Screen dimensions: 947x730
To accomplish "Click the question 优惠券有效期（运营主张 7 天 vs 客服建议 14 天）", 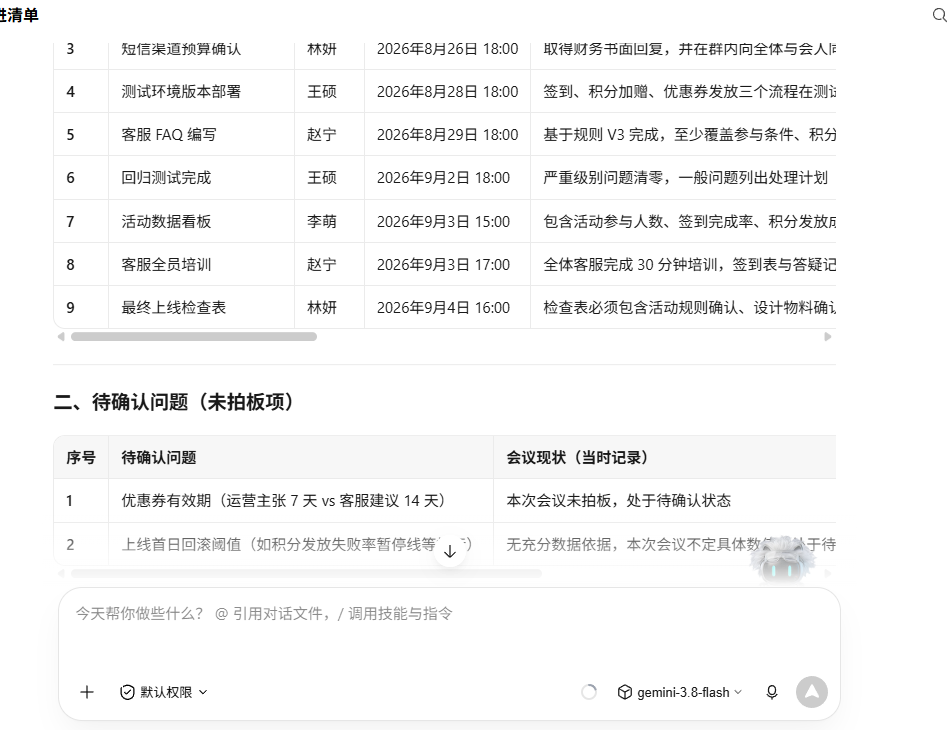I will 283,501.
